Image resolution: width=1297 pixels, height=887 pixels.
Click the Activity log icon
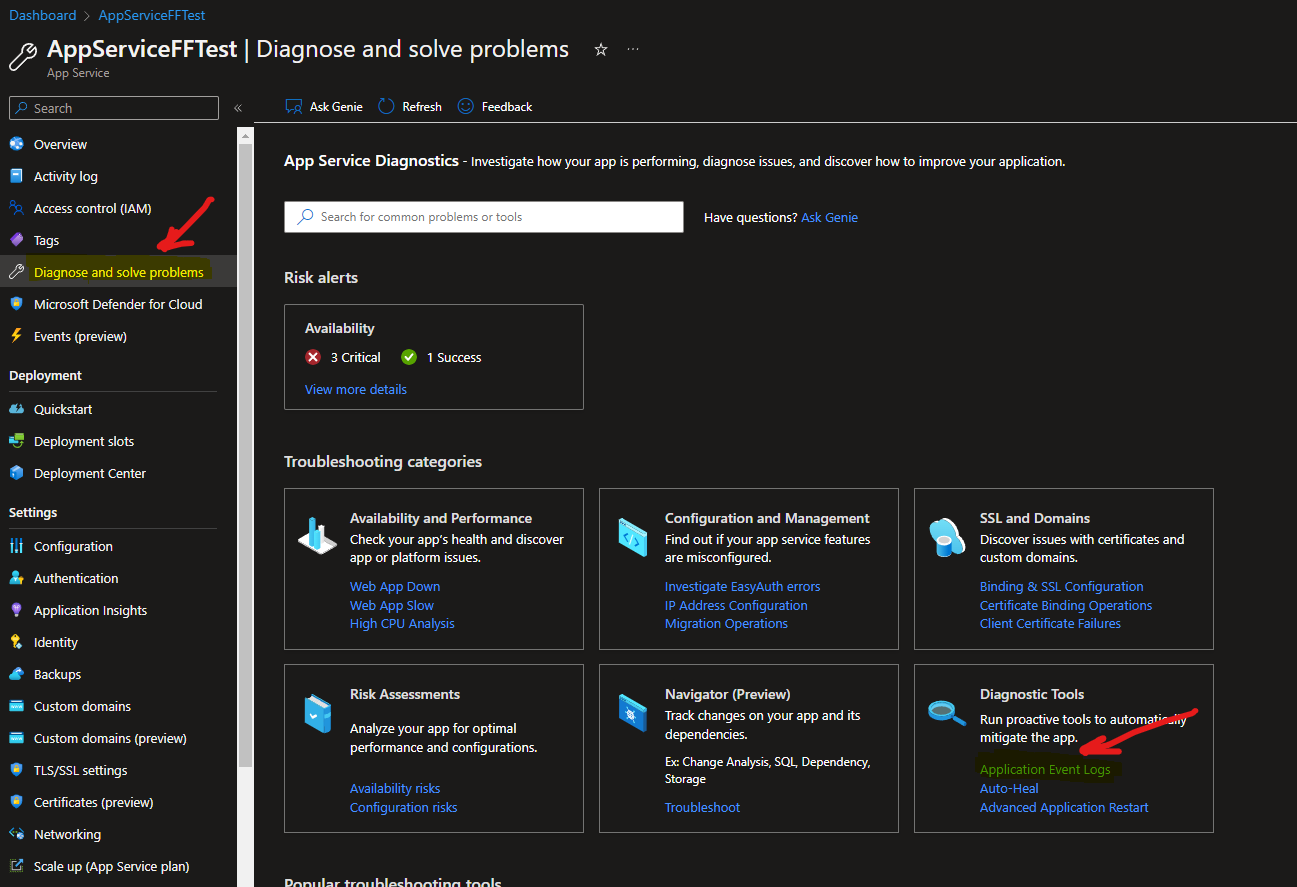[x=16, y=176]
